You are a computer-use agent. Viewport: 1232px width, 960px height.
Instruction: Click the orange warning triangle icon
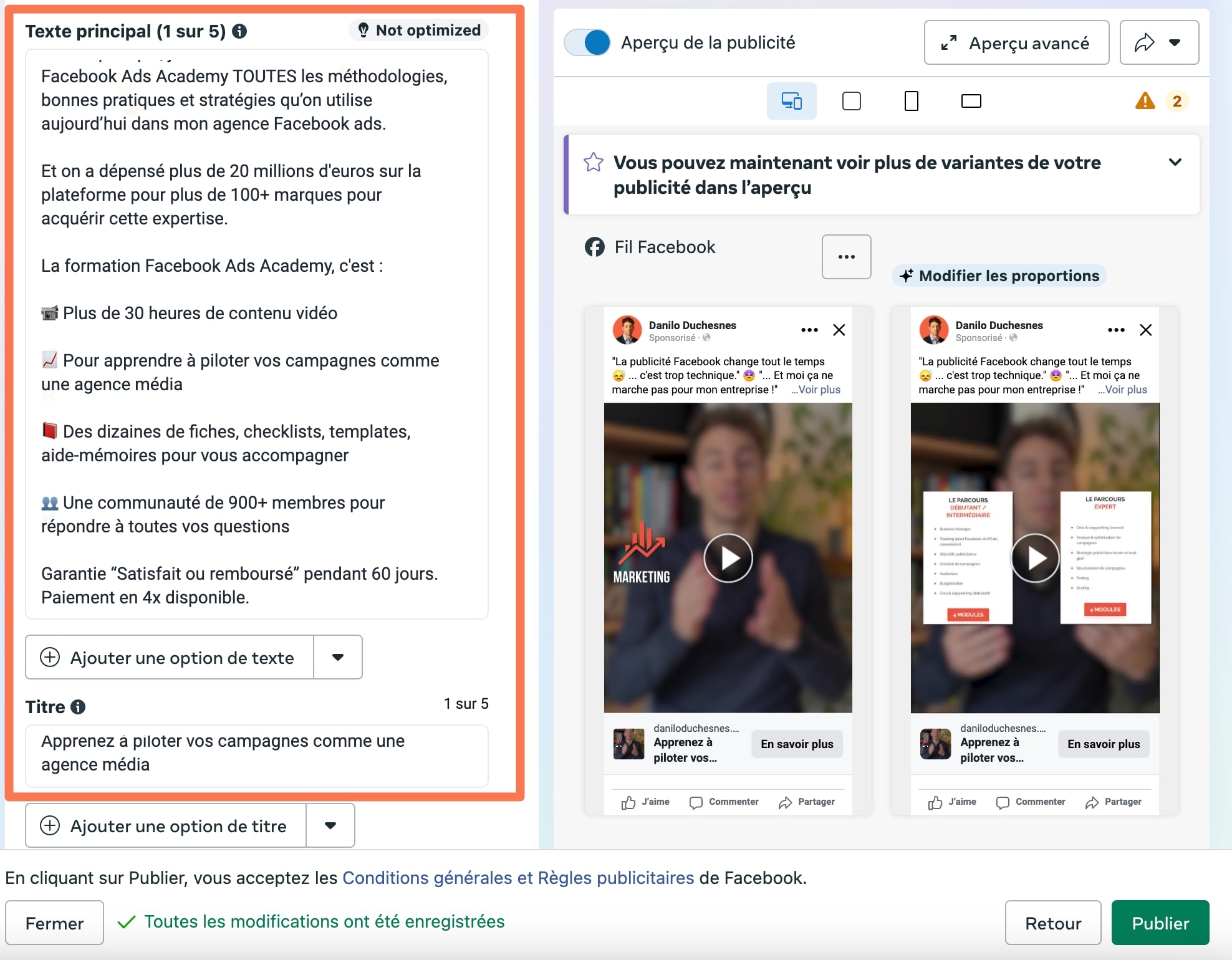coord(1145,100)
